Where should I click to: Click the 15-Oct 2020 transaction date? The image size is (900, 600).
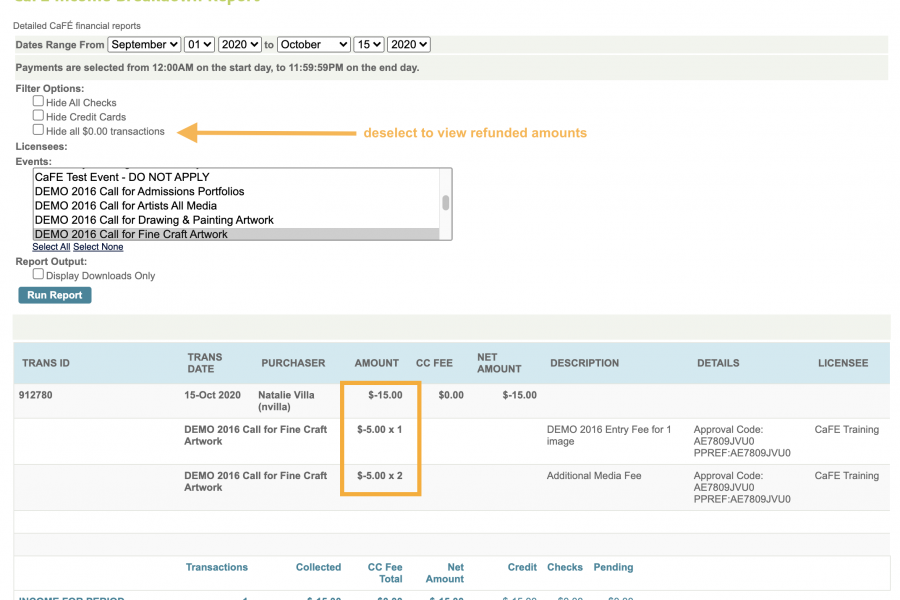coord(212,395)
